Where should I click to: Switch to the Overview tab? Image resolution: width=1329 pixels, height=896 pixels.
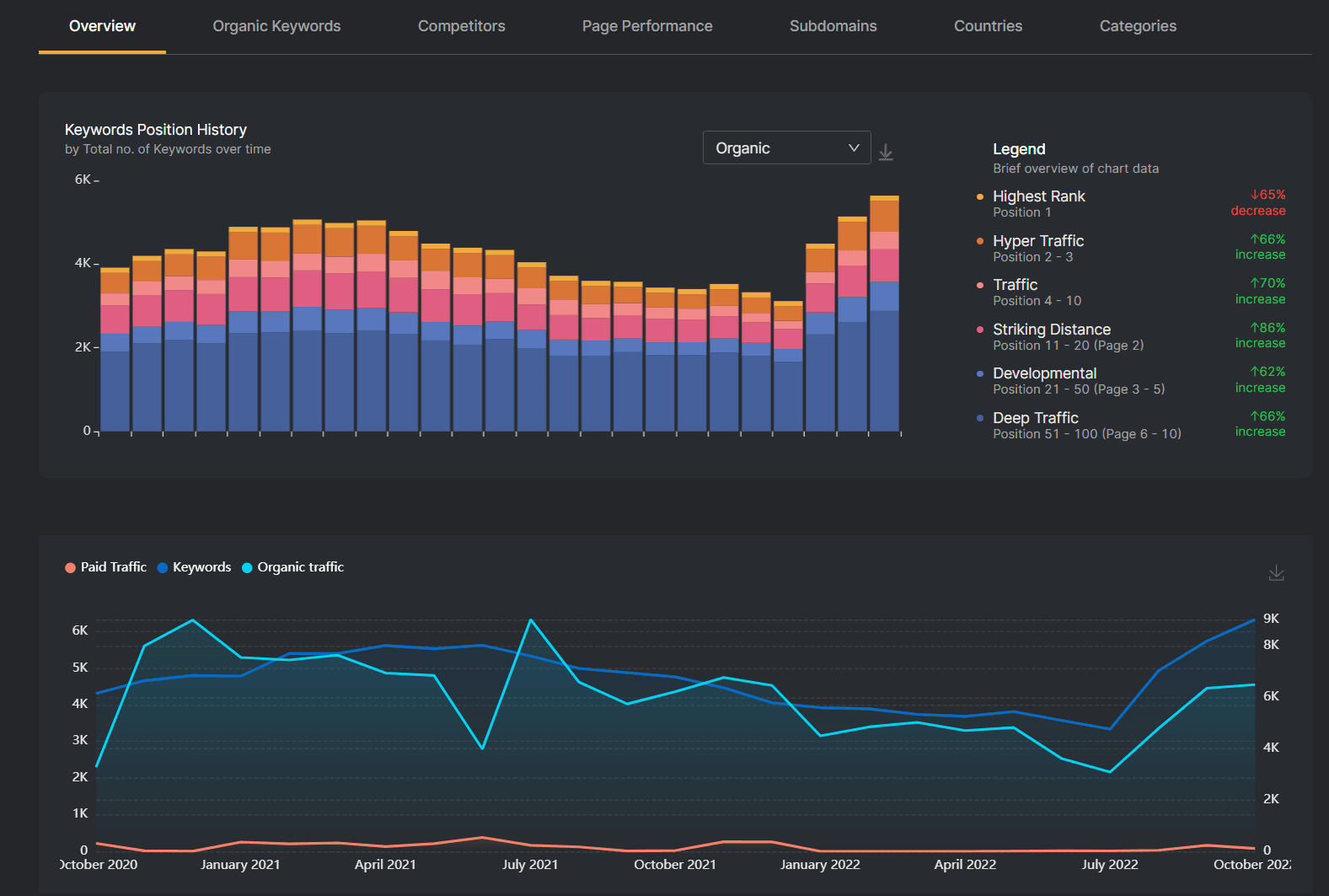coord(102,26)
